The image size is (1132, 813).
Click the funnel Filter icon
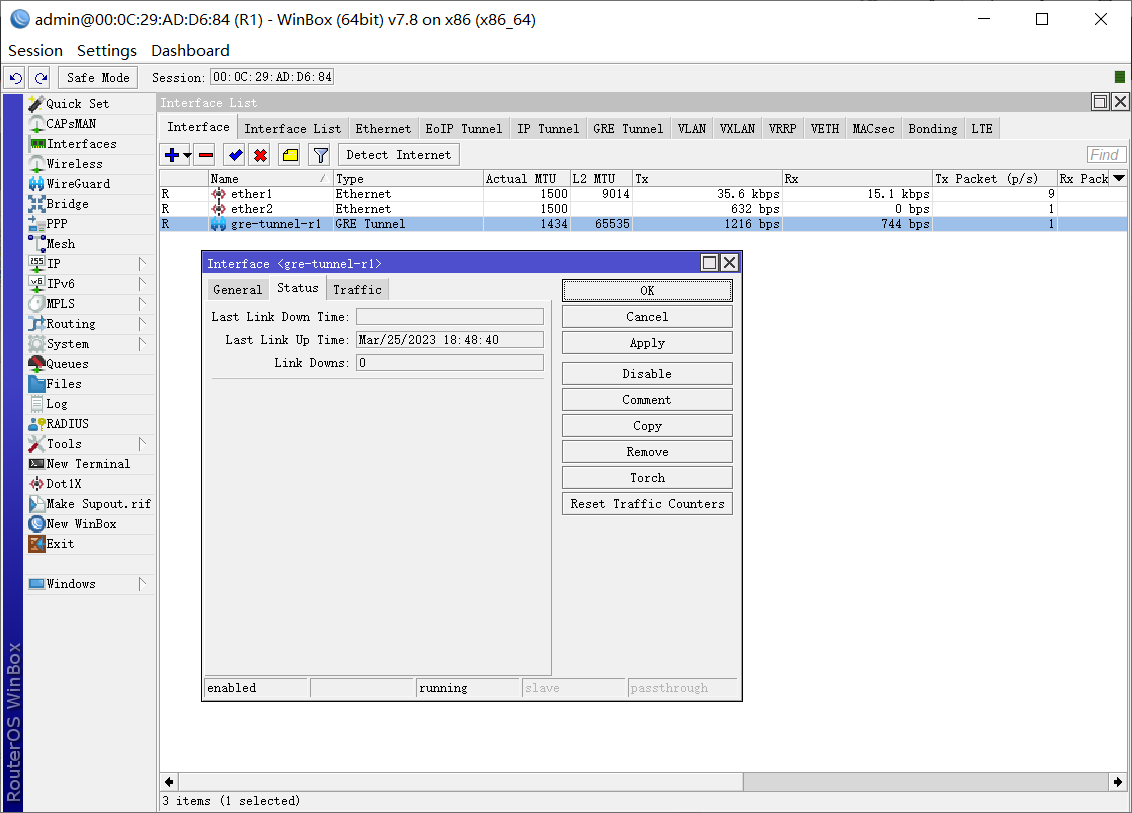coord(321,155)
